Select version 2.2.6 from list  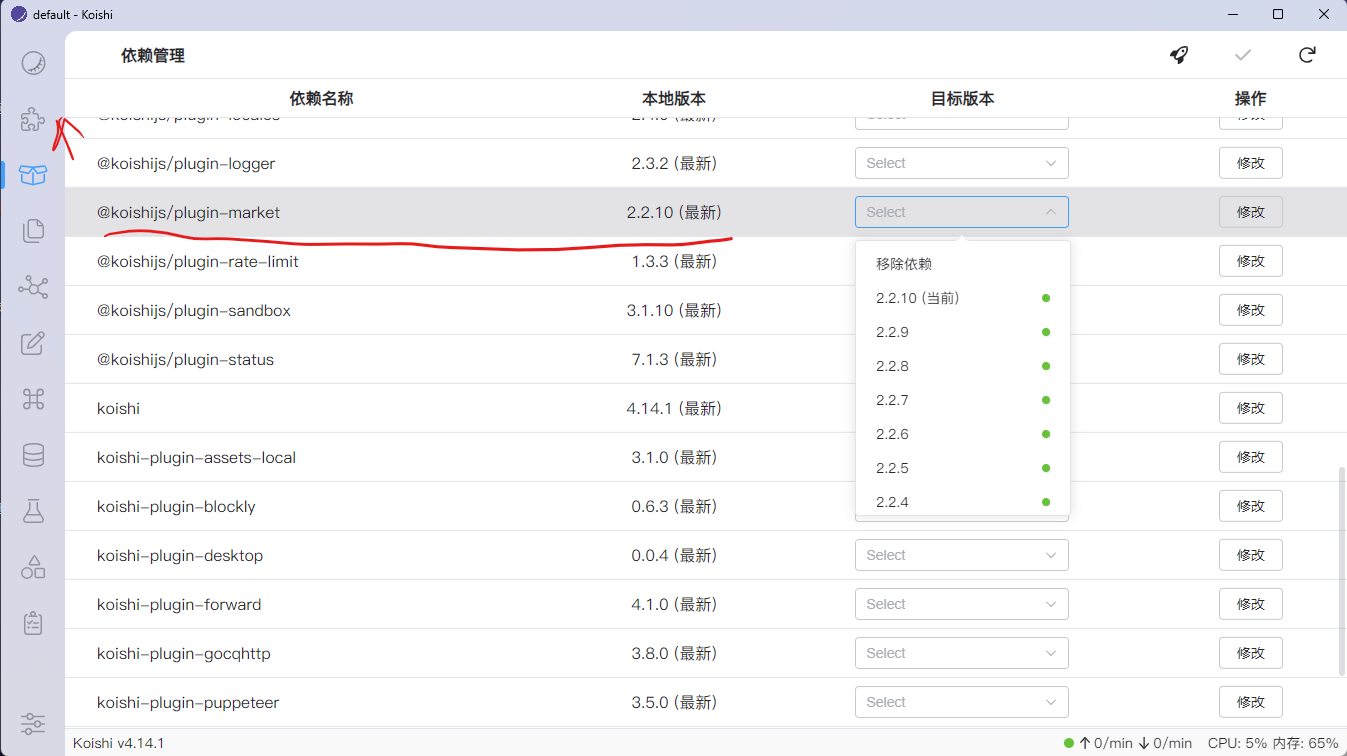pos(963,434)
